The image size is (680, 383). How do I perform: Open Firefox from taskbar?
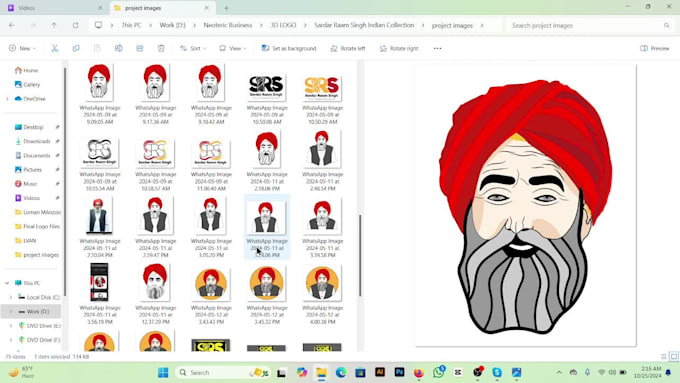418,372
